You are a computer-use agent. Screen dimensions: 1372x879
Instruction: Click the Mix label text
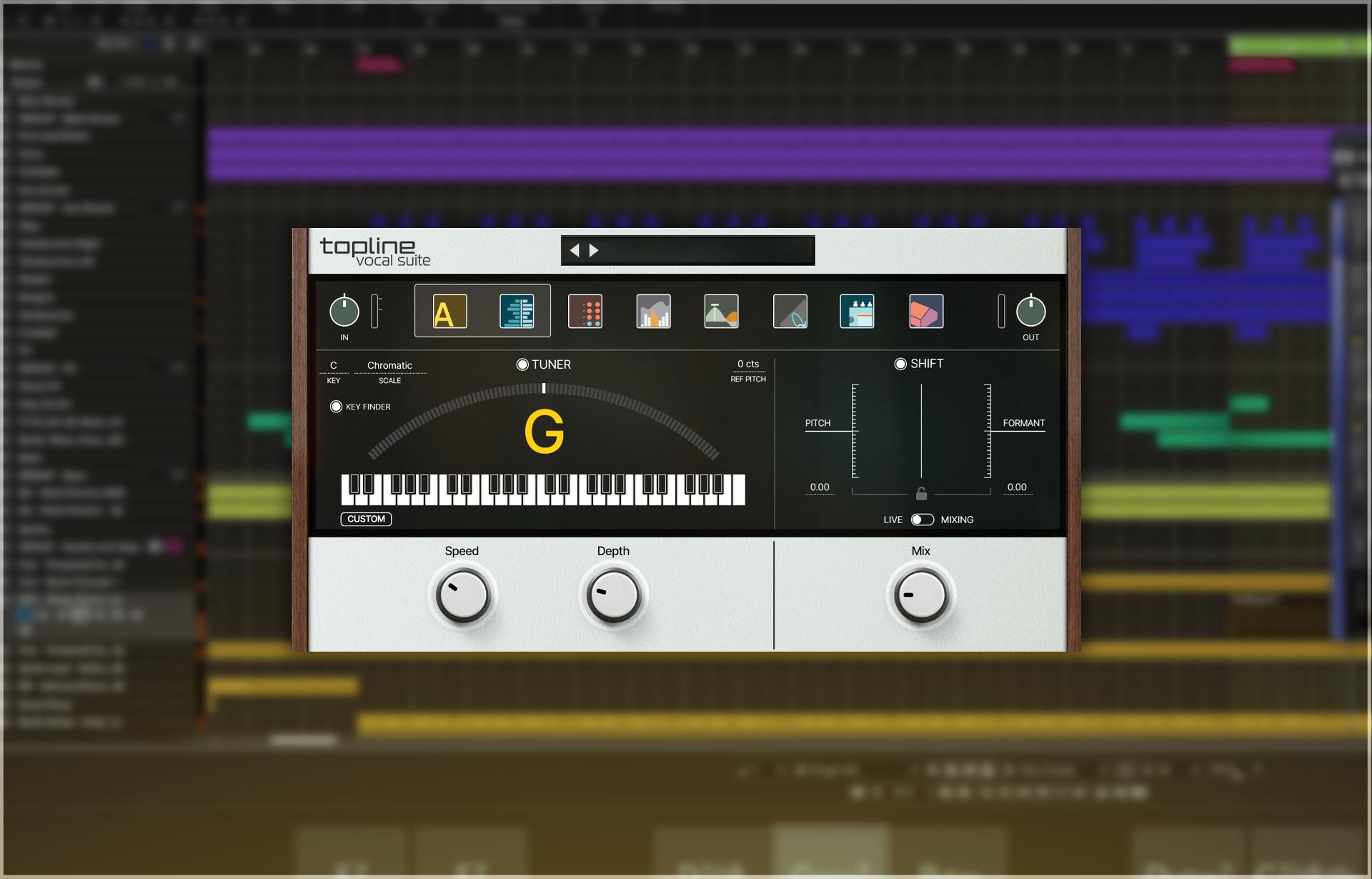(920, 551)
